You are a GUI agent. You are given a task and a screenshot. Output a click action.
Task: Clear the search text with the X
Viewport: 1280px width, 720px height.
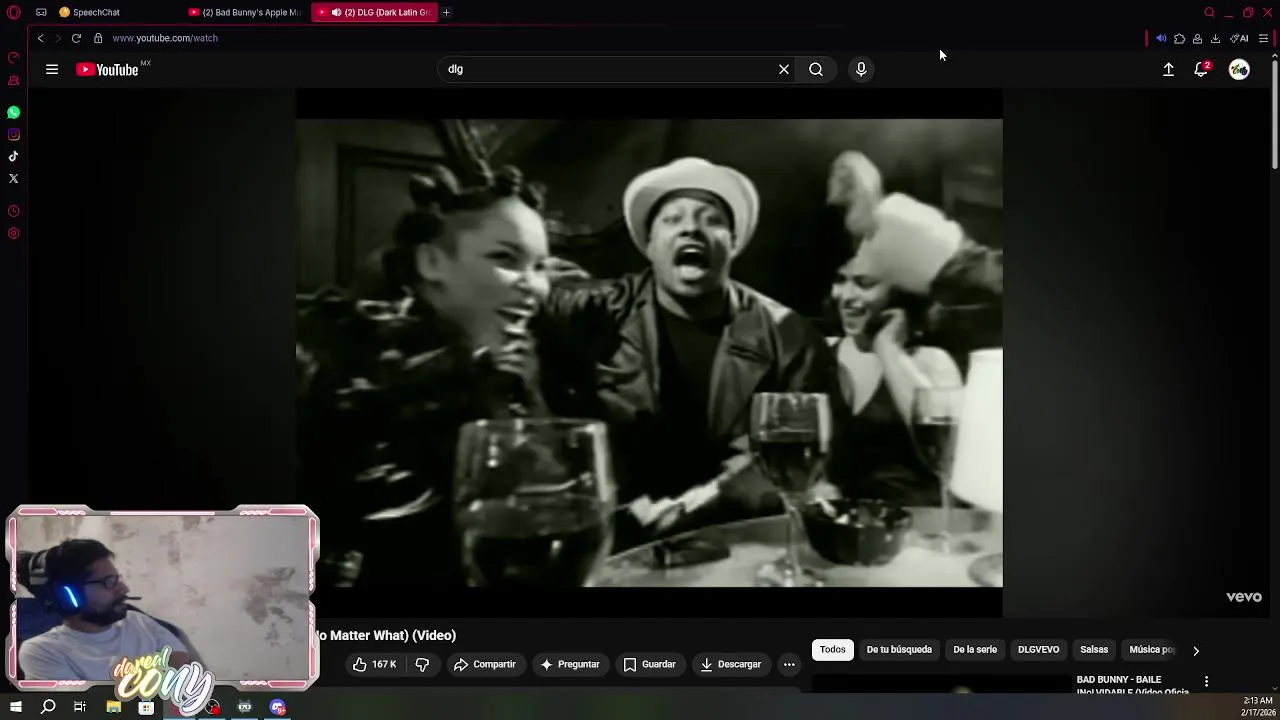click(x=784, y=69)
